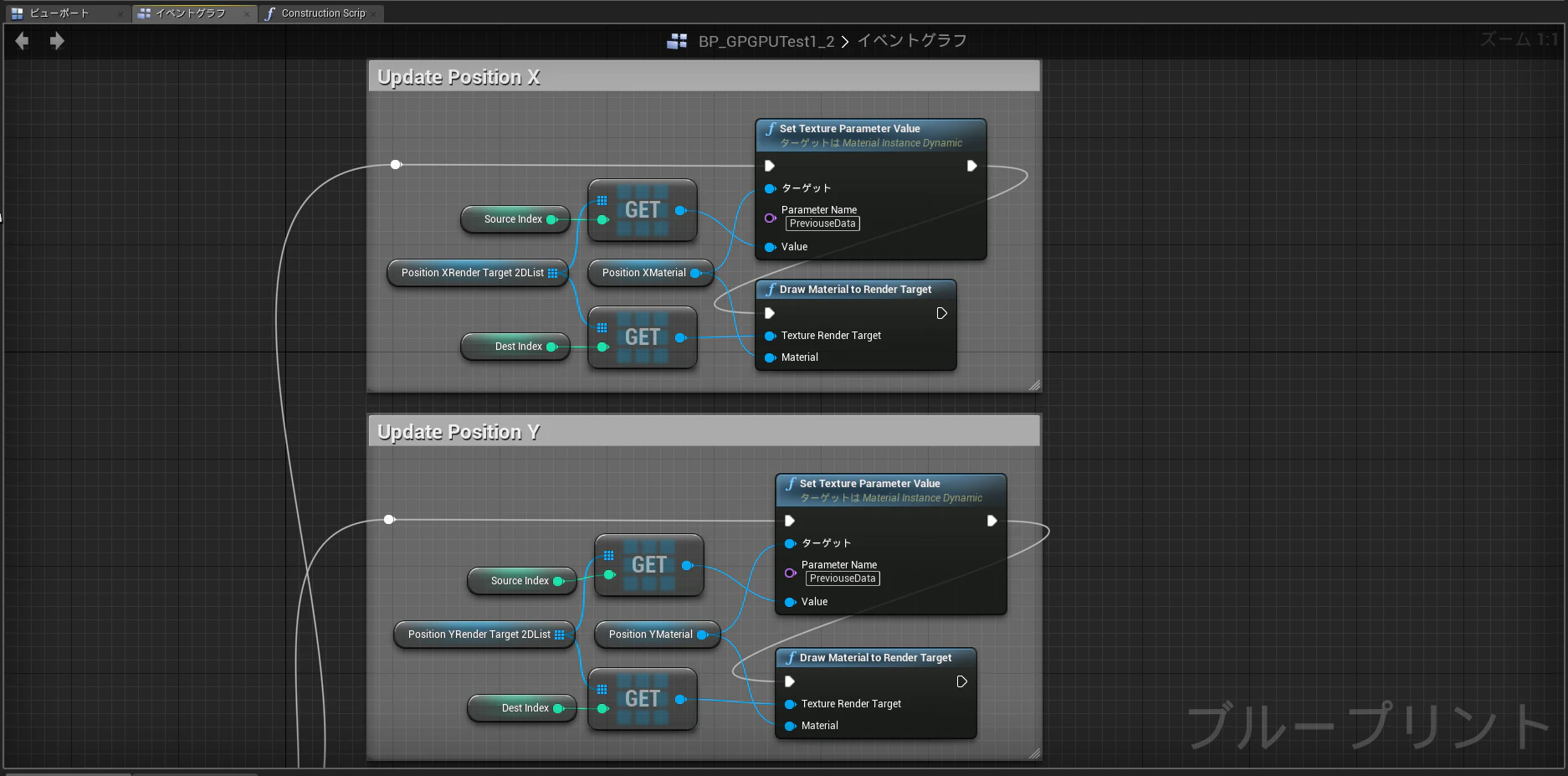Click the exec output pin of lower Draw Material node
The image size is (1568, 776).
click(x=961, y=681)
